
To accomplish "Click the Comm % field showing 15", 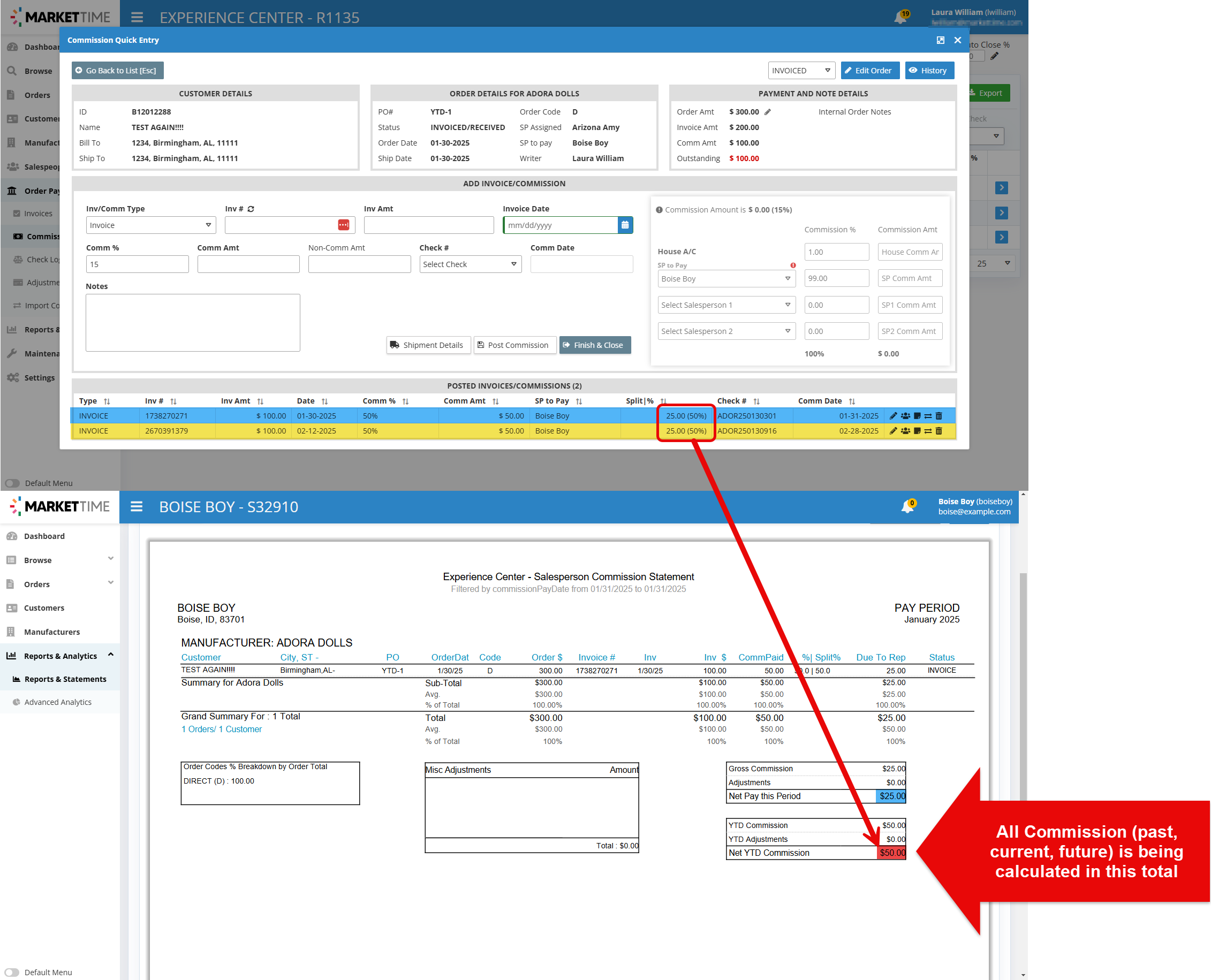I will pyautogui.click(x=137, y=264).
